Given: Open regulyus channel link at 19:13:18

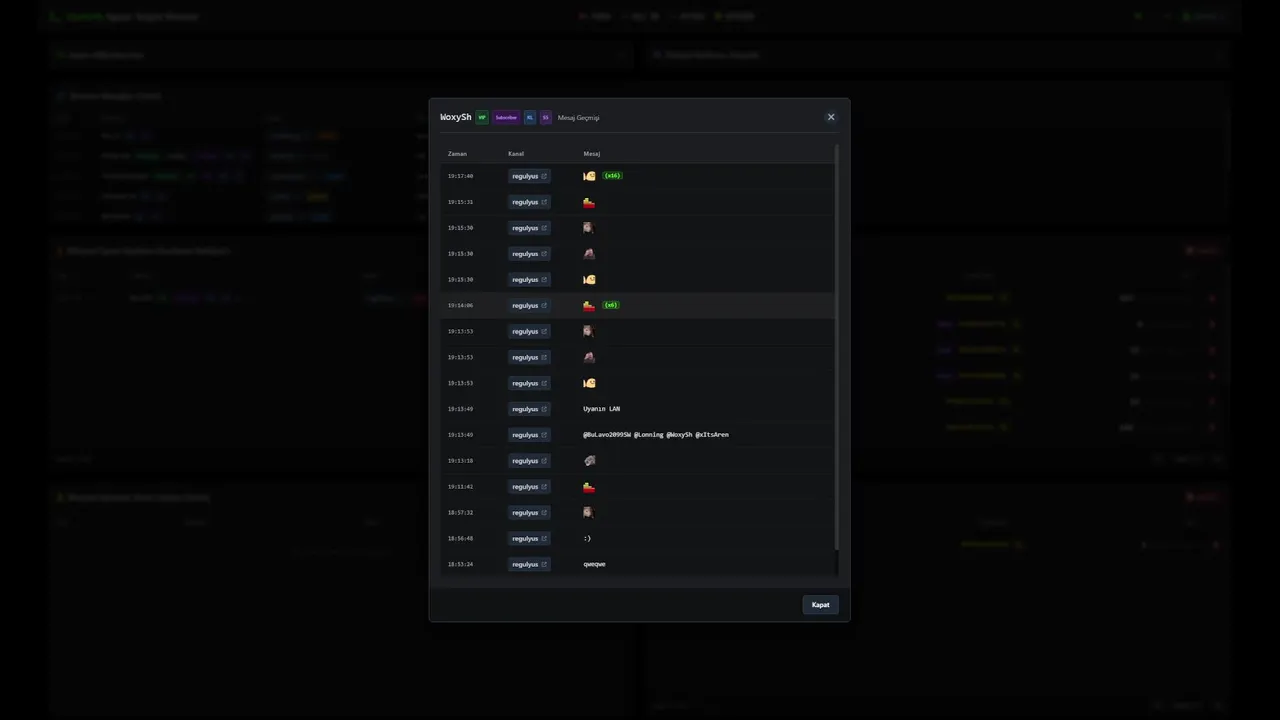Looking at the screenshot, I should pyautogui.click(x=529, y=461).
